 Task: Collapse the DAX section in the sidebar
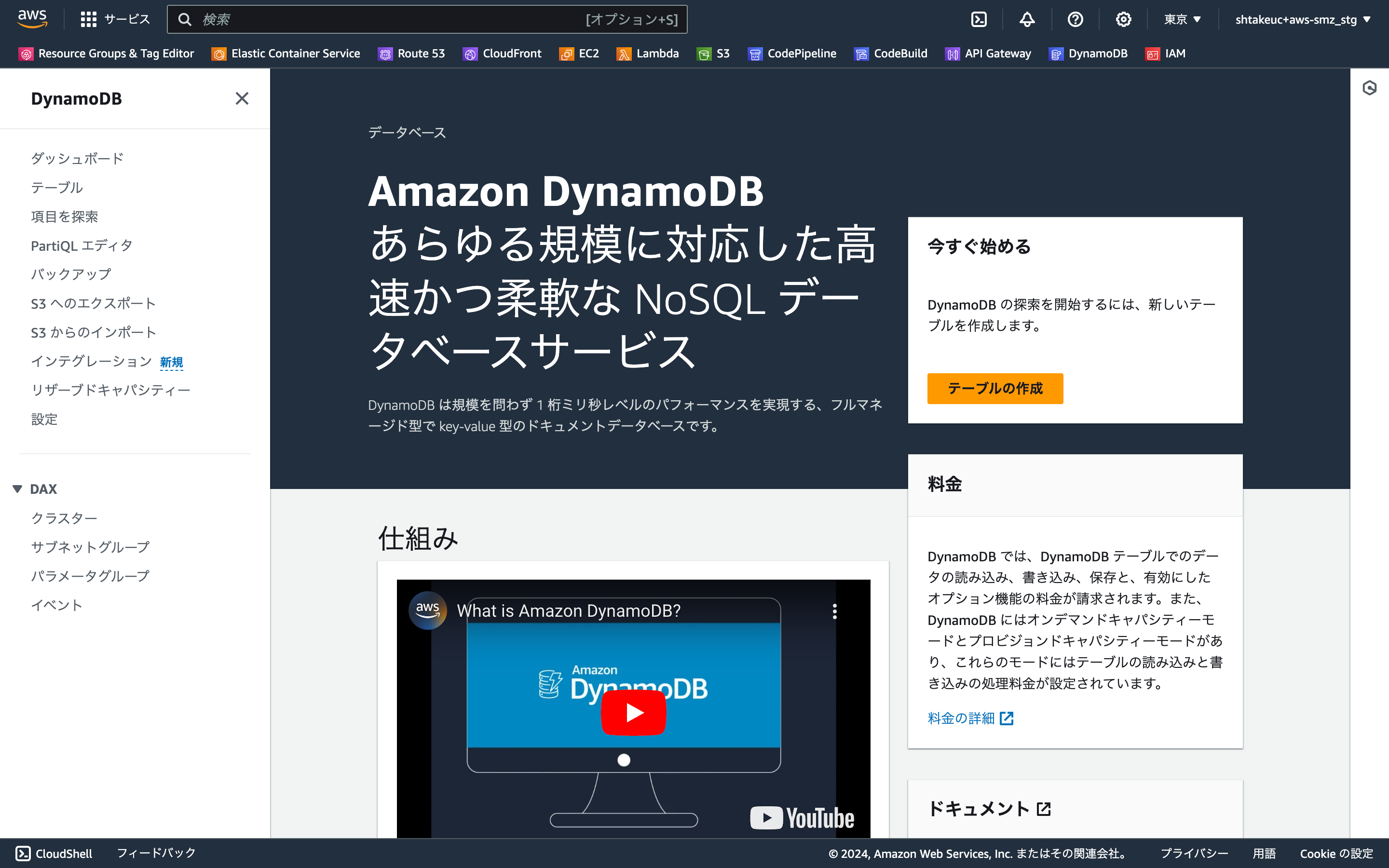click(17, 488)
